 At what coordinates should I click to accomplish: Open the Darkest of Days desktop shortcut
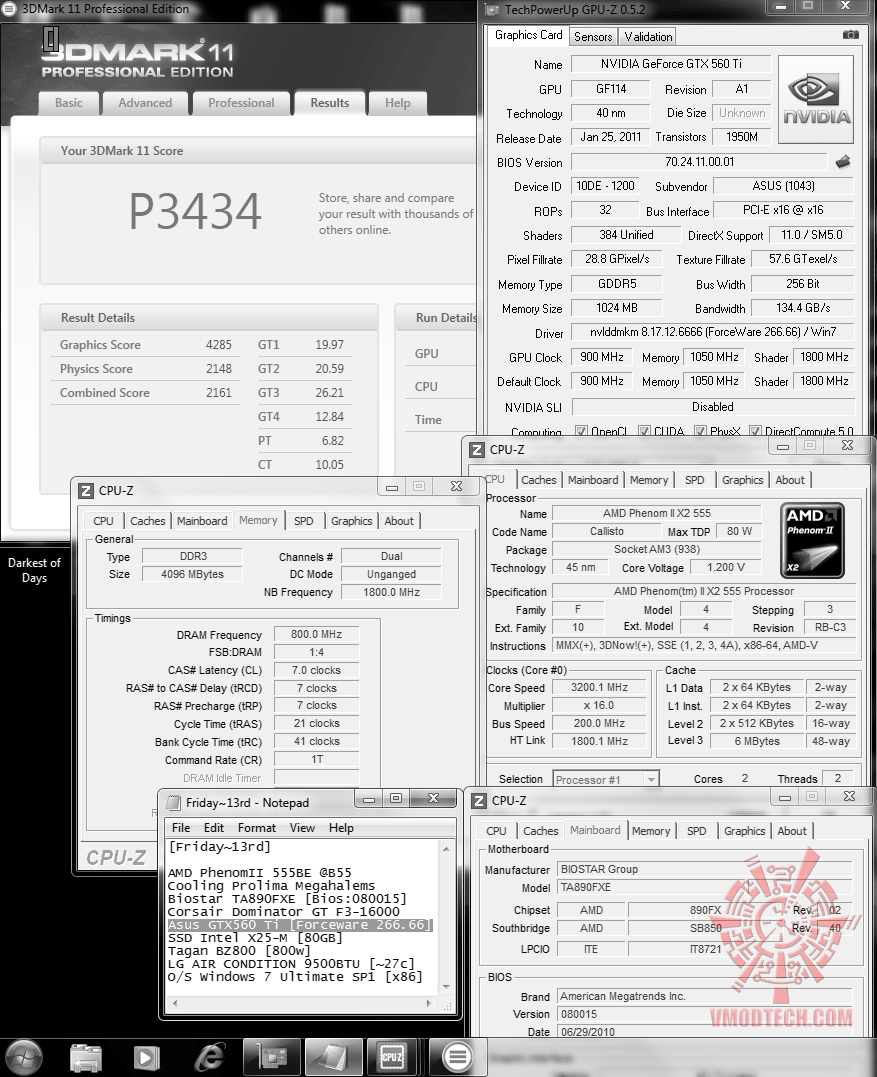(34, 570)
